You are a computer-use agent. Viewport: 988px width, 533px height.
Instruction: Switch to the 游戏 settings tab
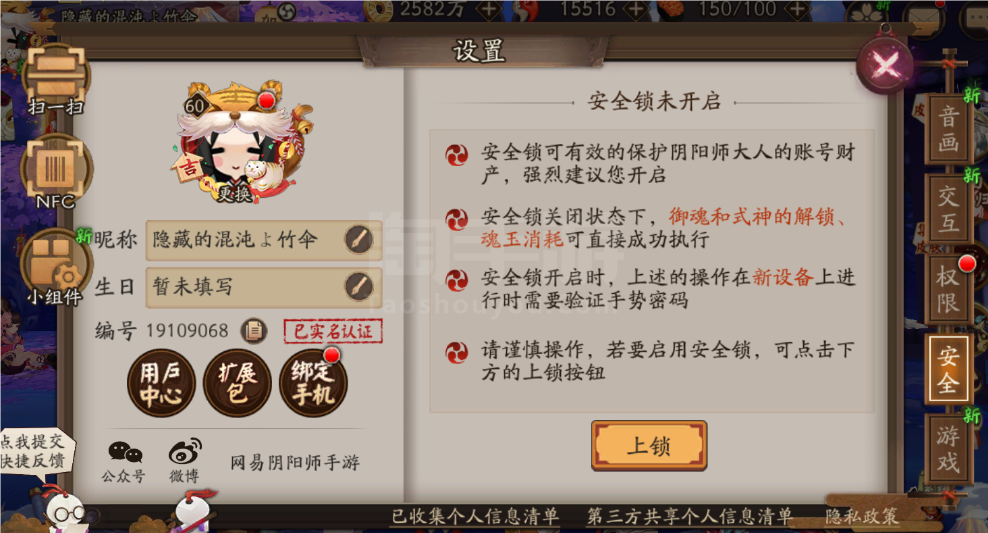(x=948, y=449)
